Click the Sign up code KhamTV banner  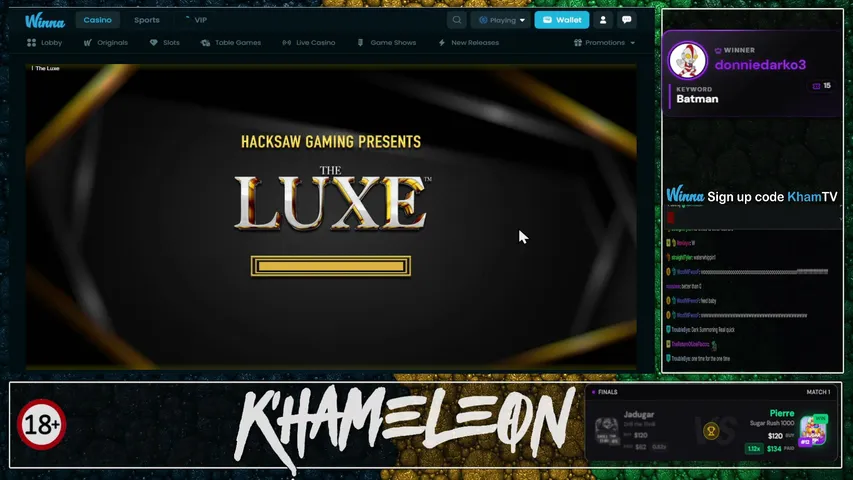tap(752, 196)
